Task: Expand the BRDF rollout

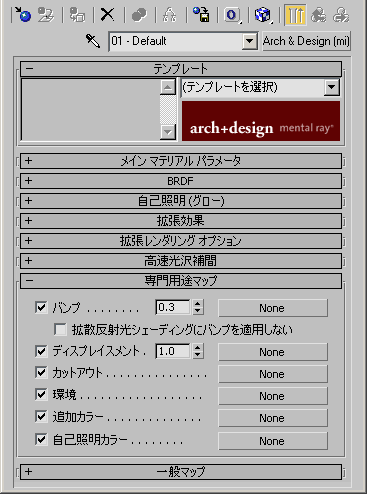Action: click(181, 181)
